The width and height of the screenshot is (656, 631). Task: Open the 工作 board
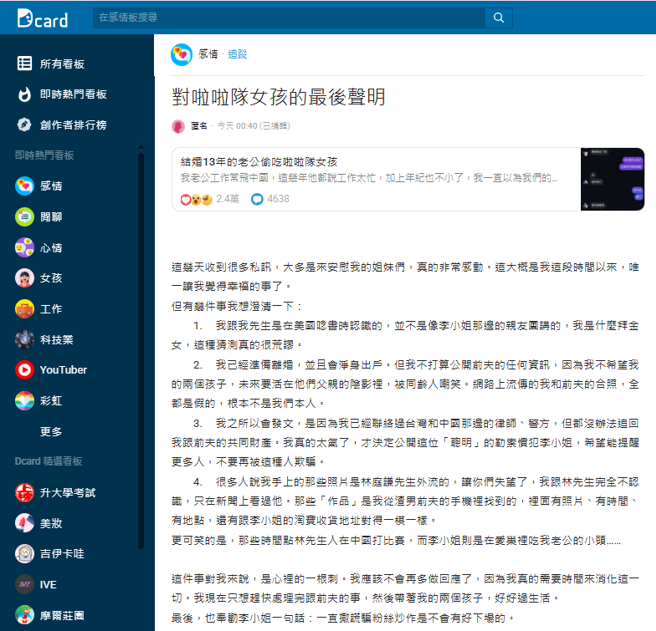point(50,309)
